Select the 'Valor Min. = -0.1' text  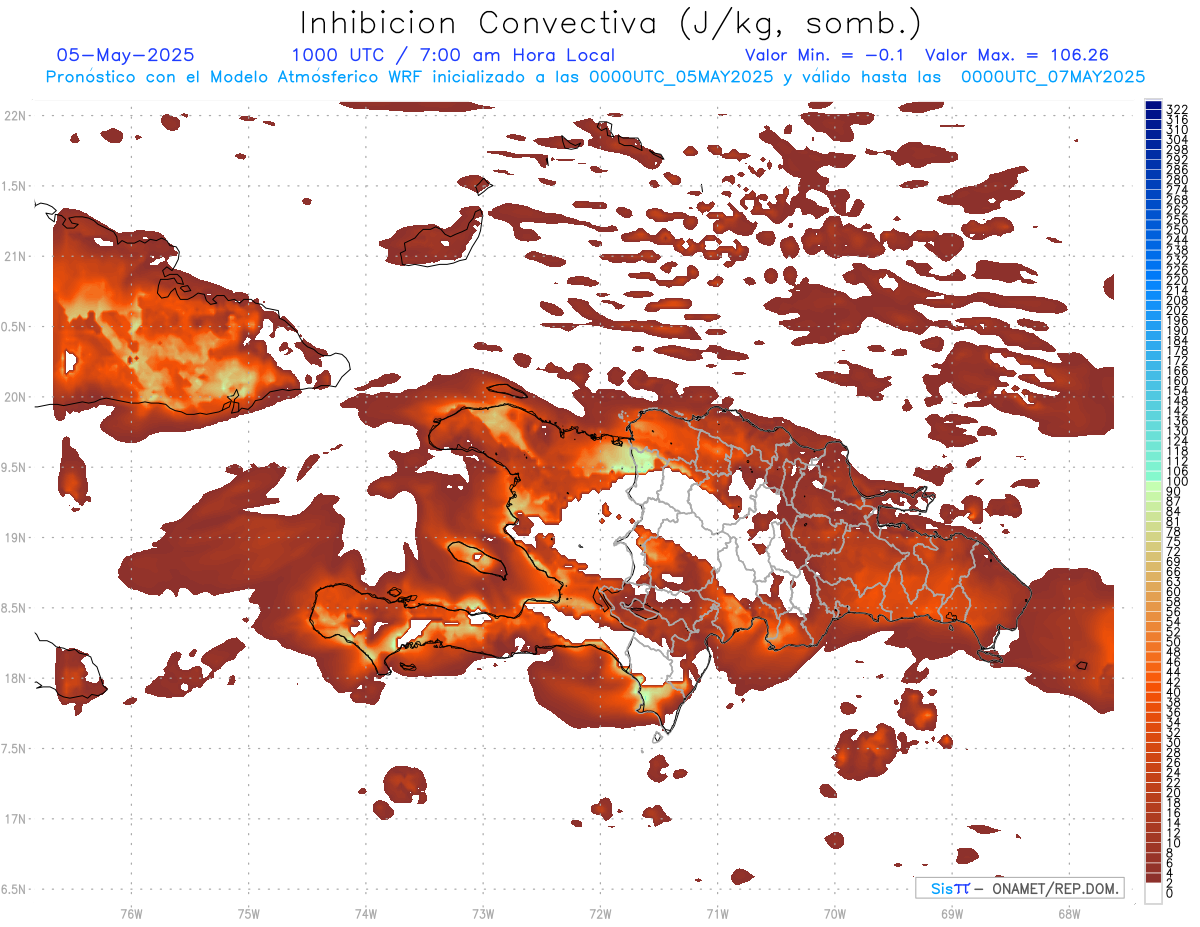pos(824,55)
